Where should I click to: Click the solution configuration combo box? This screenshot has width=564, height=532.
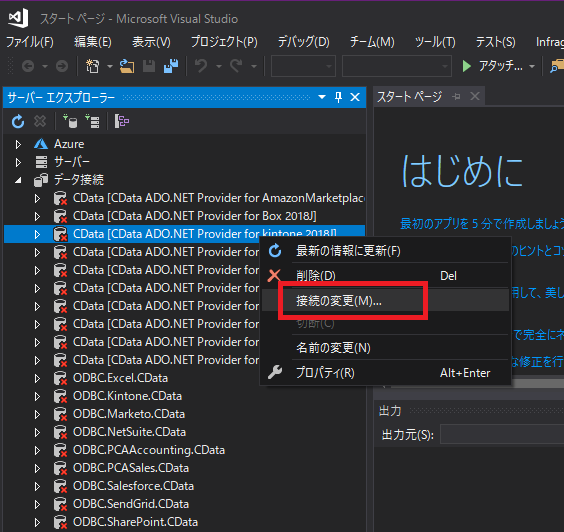[x=303, y=66]
